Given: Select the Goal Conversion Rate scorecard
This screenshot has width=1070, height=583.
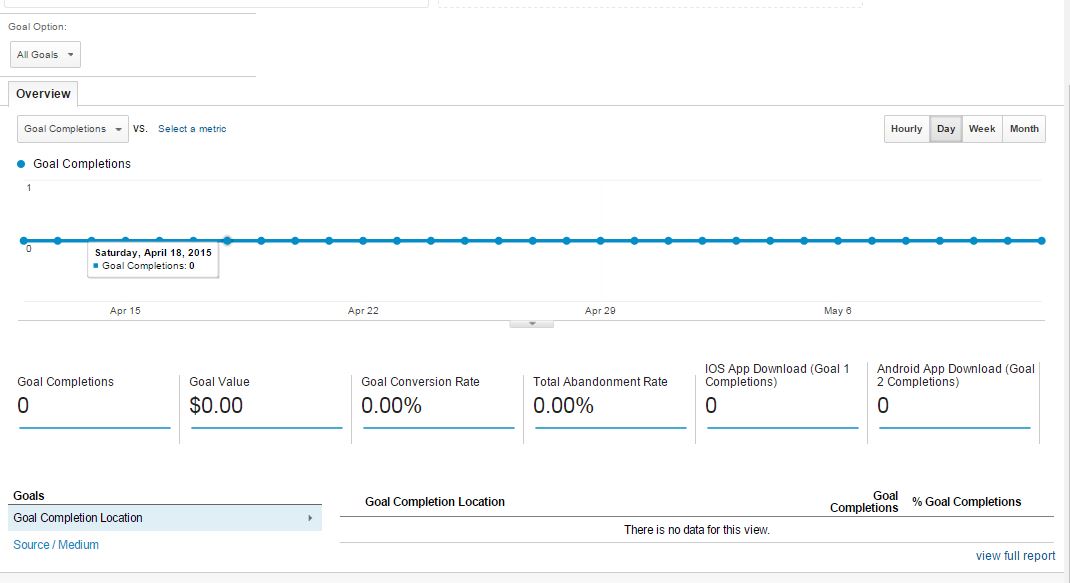Looking at the screenshot, I should click(x=438, y=398).
